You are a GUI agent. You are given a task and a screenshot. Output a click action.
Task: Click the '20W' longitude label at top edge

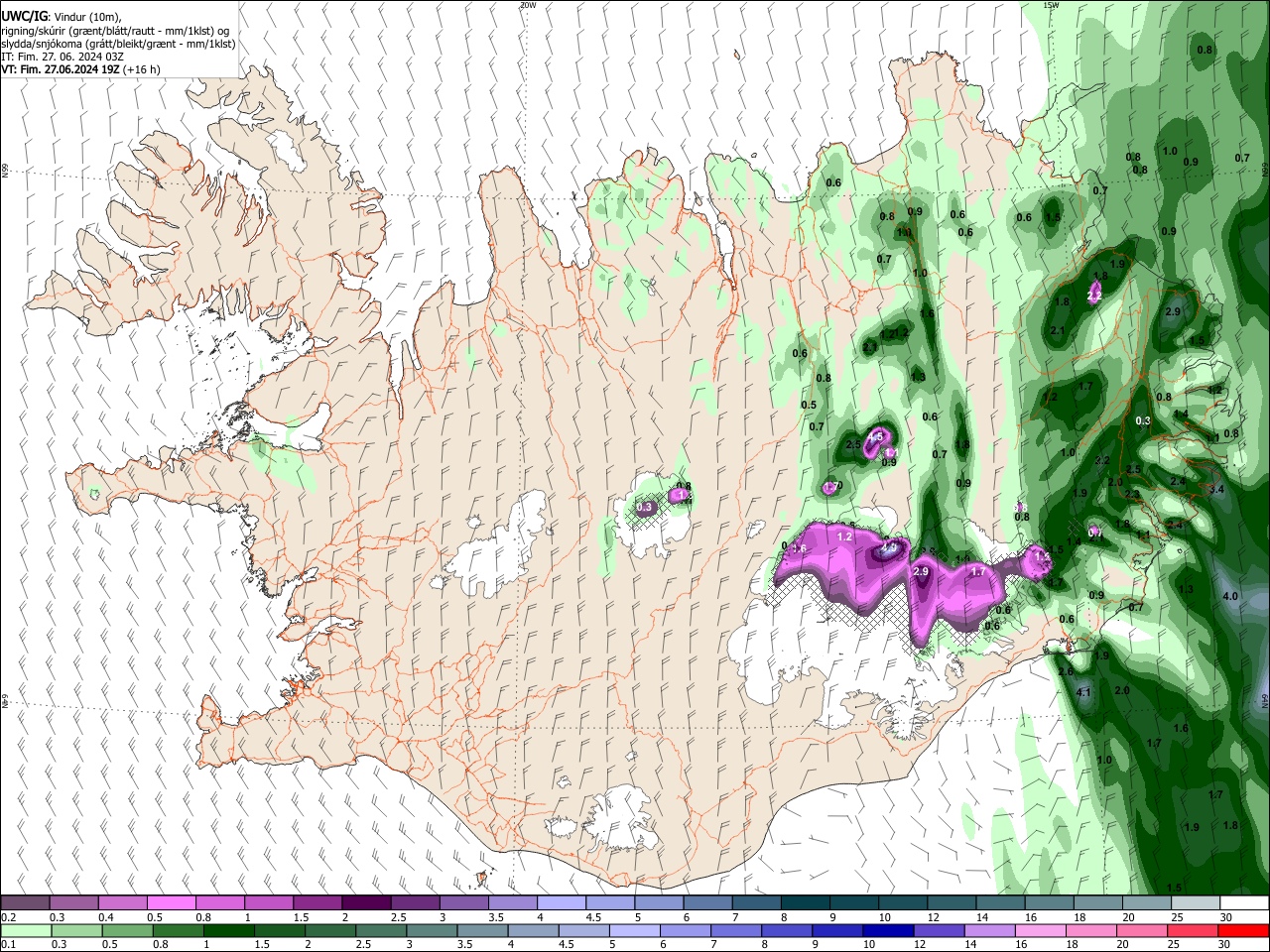[x=528, y=5]
